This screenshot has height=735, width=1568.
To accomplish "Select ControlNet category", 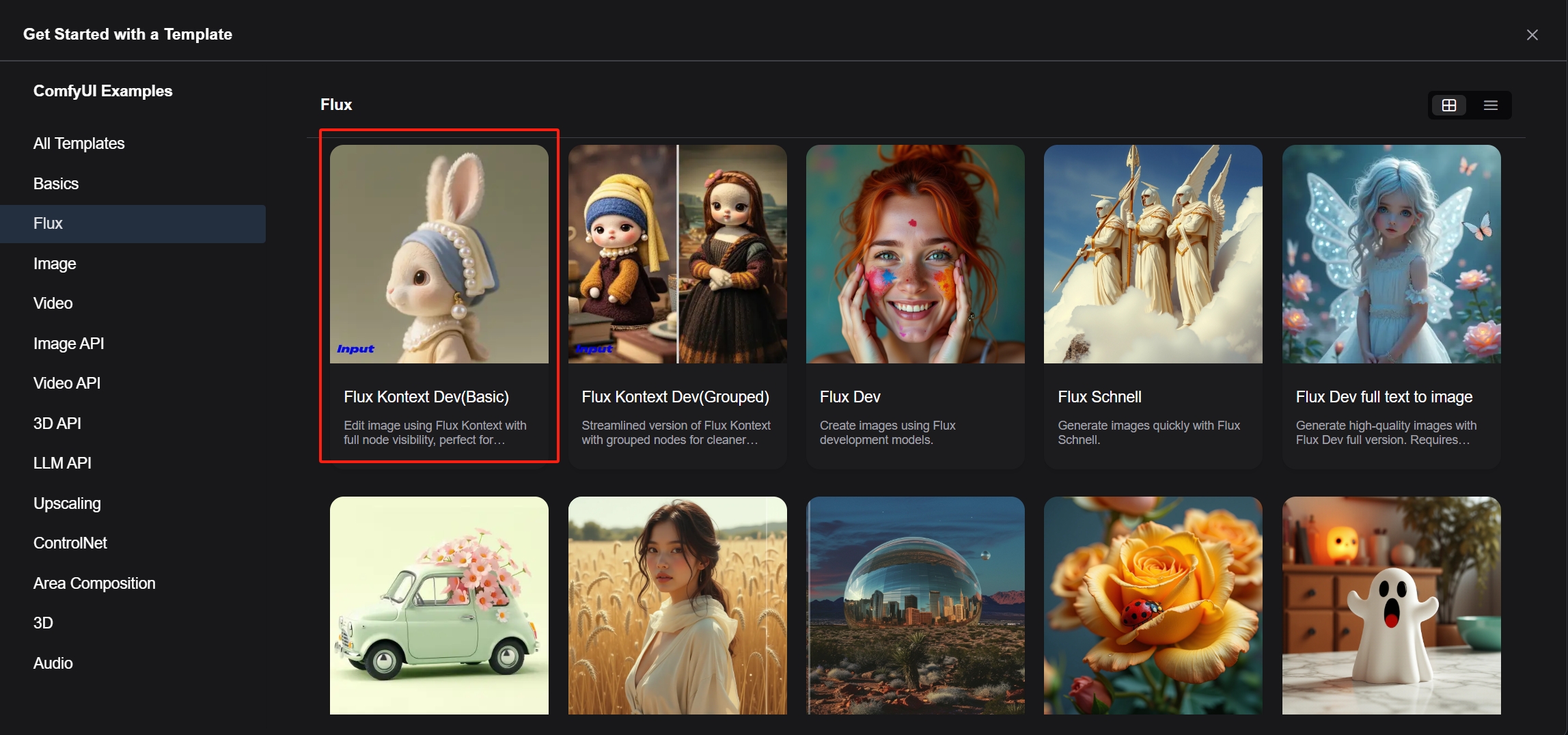I will pyautogui.click(x=133, y=543).
